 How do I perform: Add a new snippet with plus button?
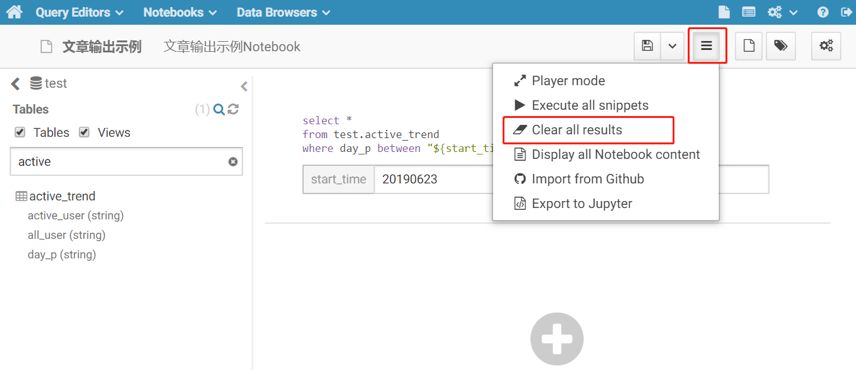click(557, 339)
